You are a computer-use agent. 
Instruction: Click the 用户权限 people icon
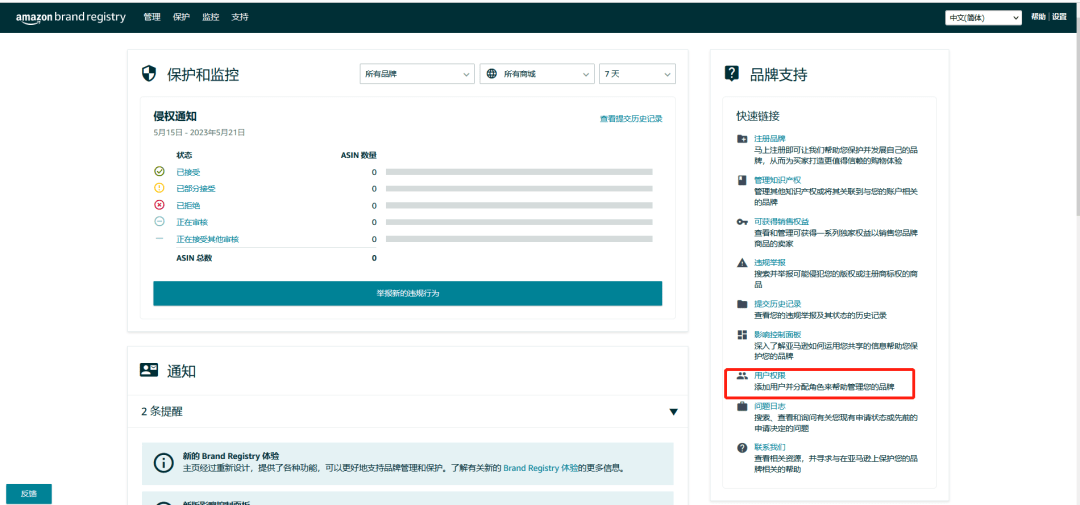tap(742, 376)
